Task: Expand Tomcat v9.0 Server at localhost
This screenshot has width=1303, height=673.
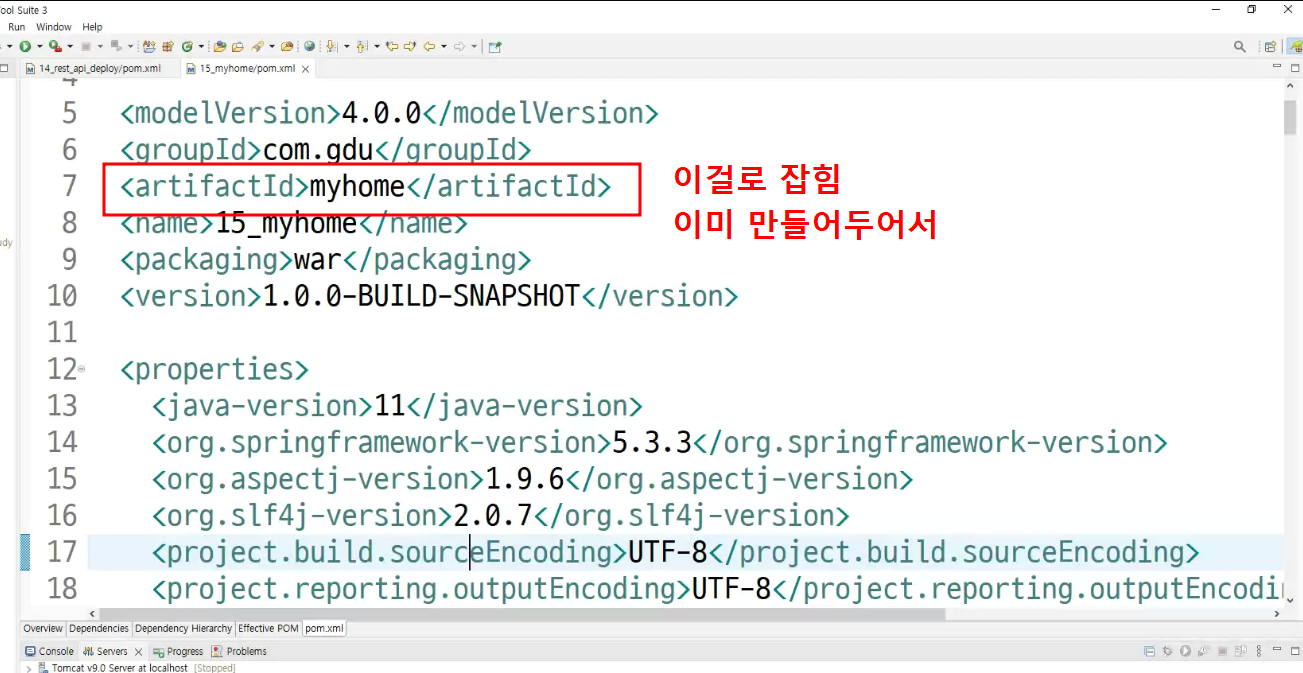Action: pos(29,668)
